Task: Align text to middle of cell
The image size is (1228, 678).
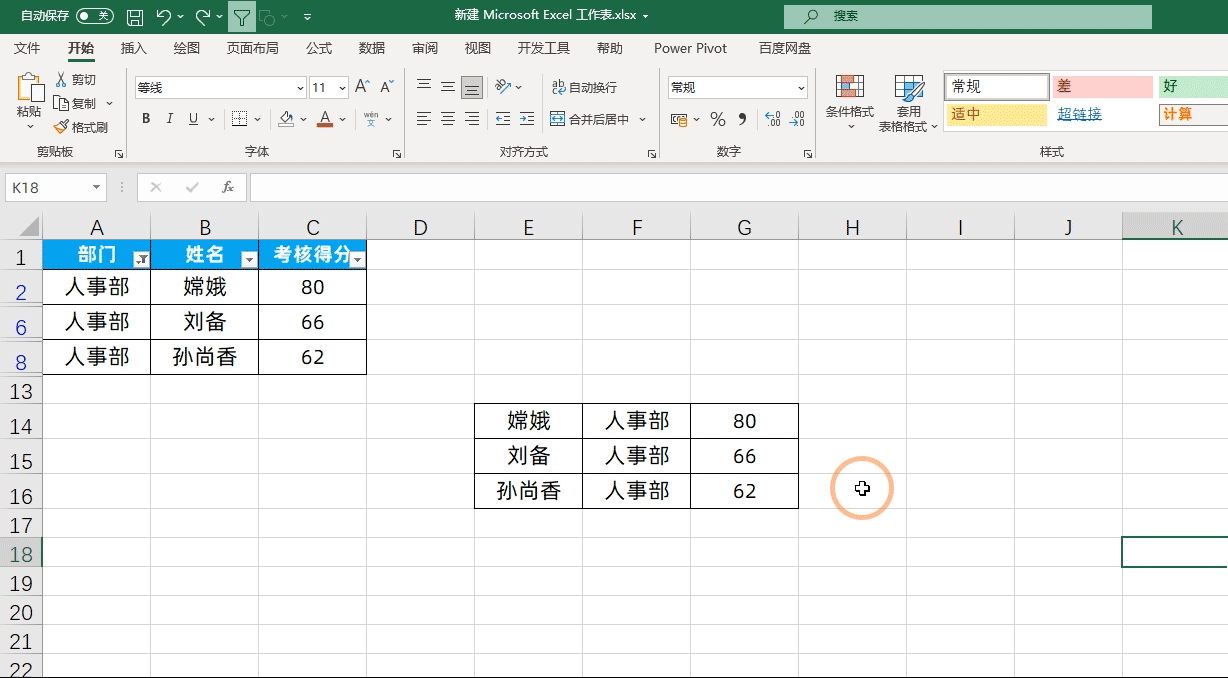Action: click(448, 87)
